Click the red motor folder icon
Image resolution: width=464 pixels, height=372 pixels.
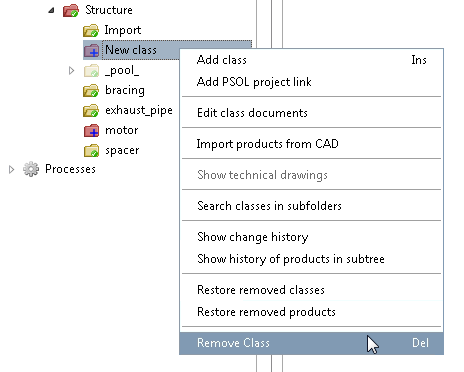coord(91,131)
